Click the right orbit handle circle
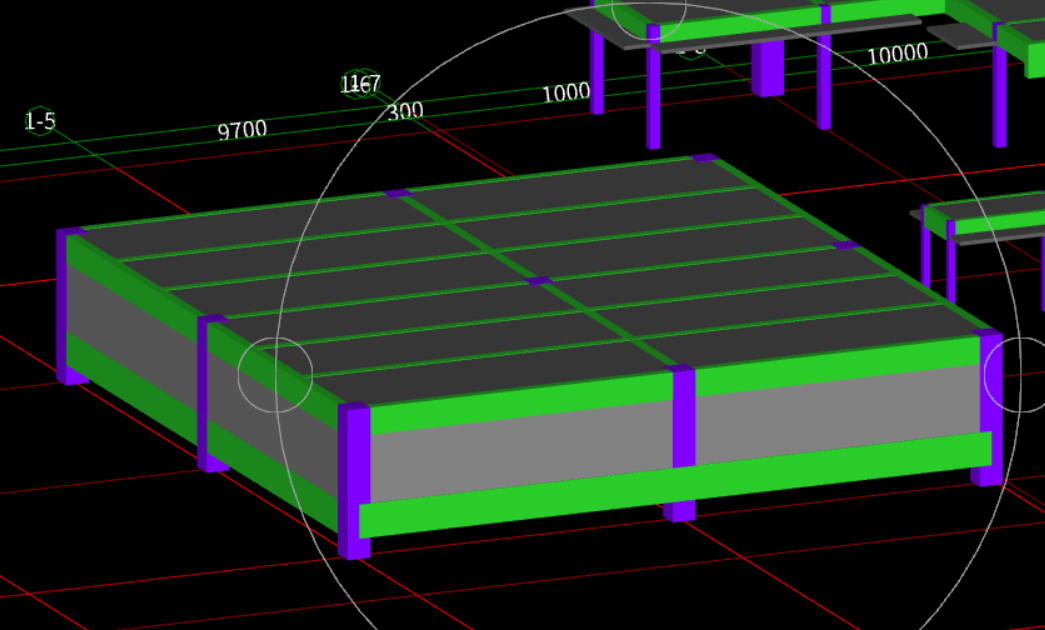 [1018, 375]
